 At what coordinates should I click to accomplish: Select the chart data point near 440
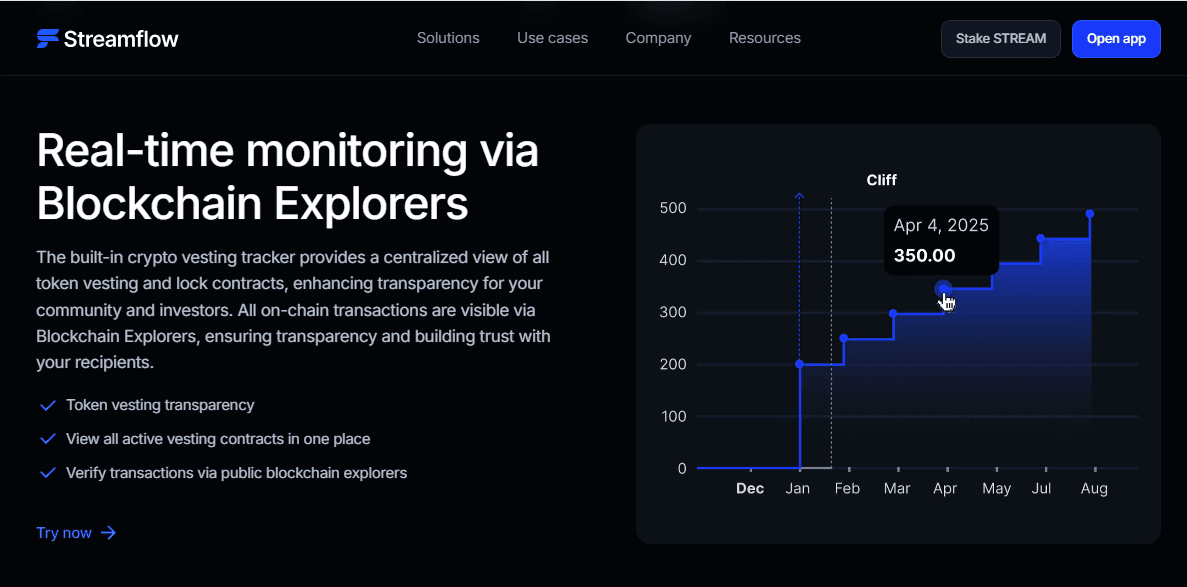pos(1041,239)
